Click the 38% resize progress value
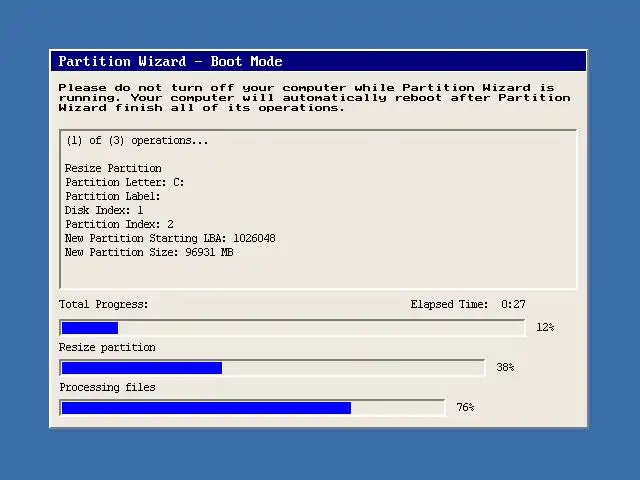The width and height of the screenshot is (640, 480). pos(505,367)
